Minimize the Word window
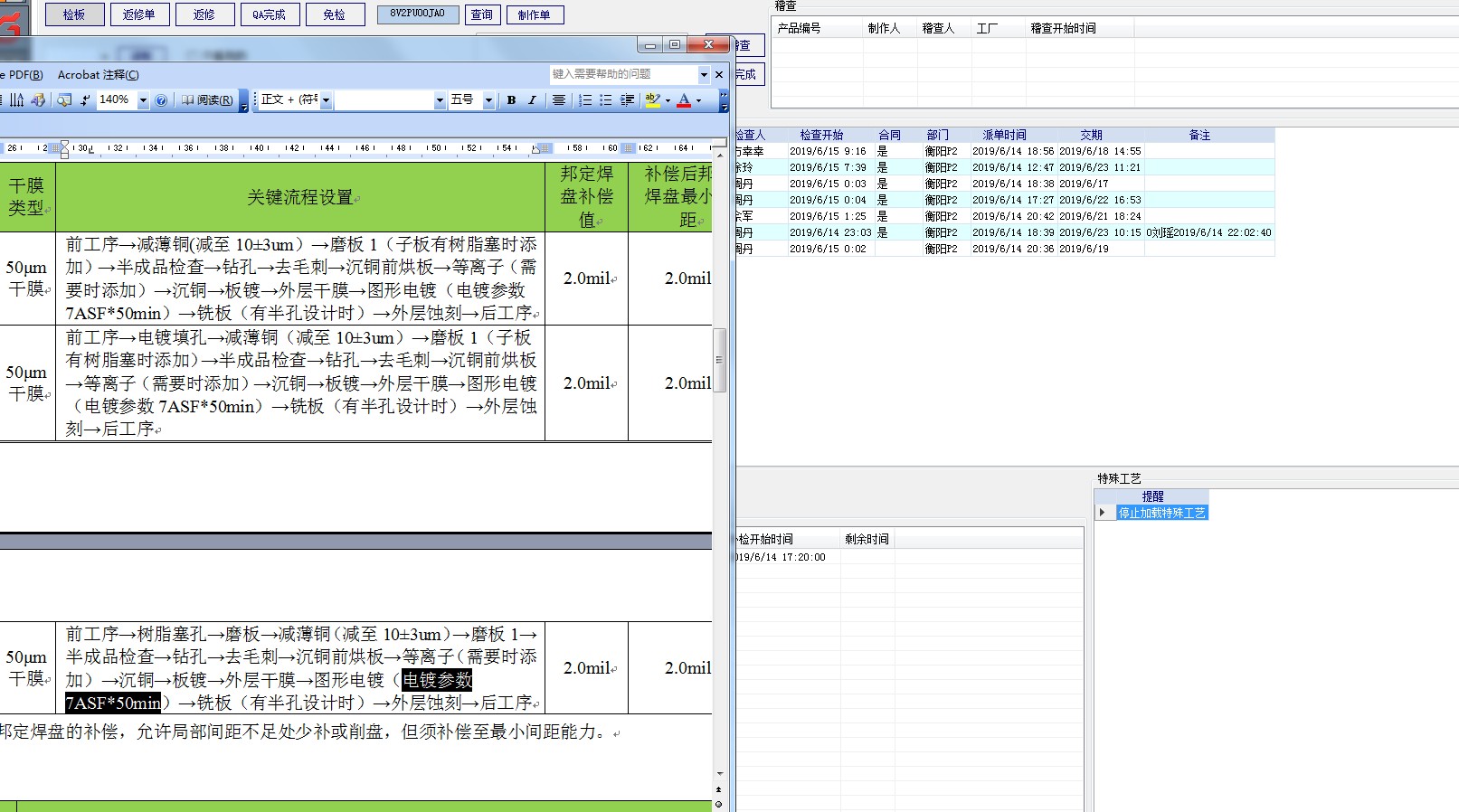The width and height of the screenshot is (1459, 812). click(x=649, y=44)
